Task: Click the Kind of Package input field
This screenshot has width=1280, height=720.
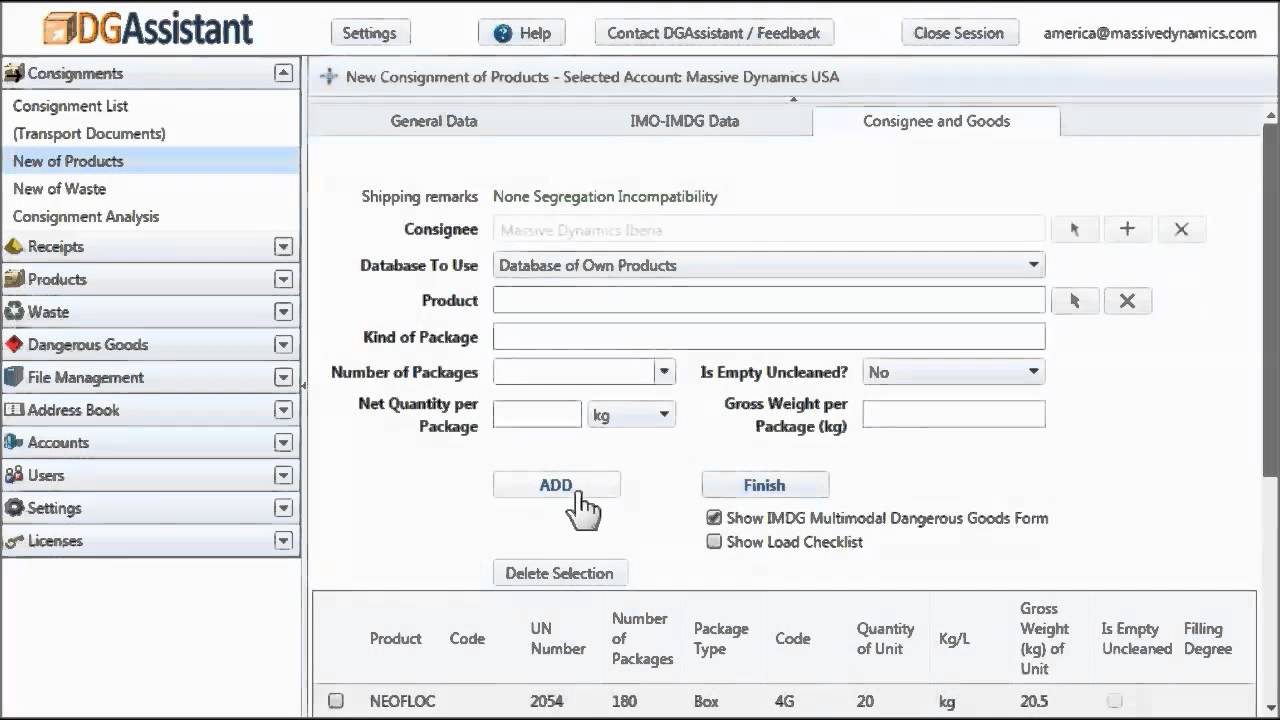Action: [x=768, y=337]
